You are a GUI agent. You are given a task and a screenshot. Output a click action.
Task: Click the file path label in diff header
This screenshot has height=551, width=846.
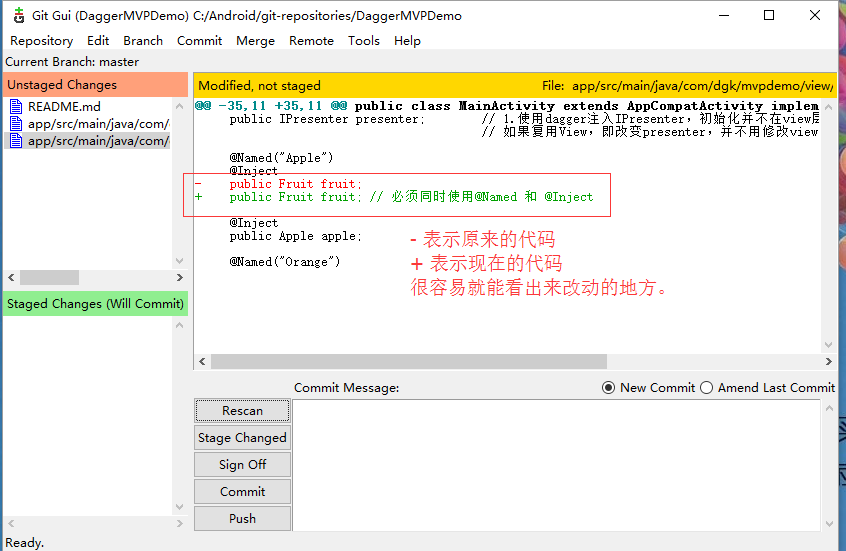pyautogui.click(x=688, y=86)
